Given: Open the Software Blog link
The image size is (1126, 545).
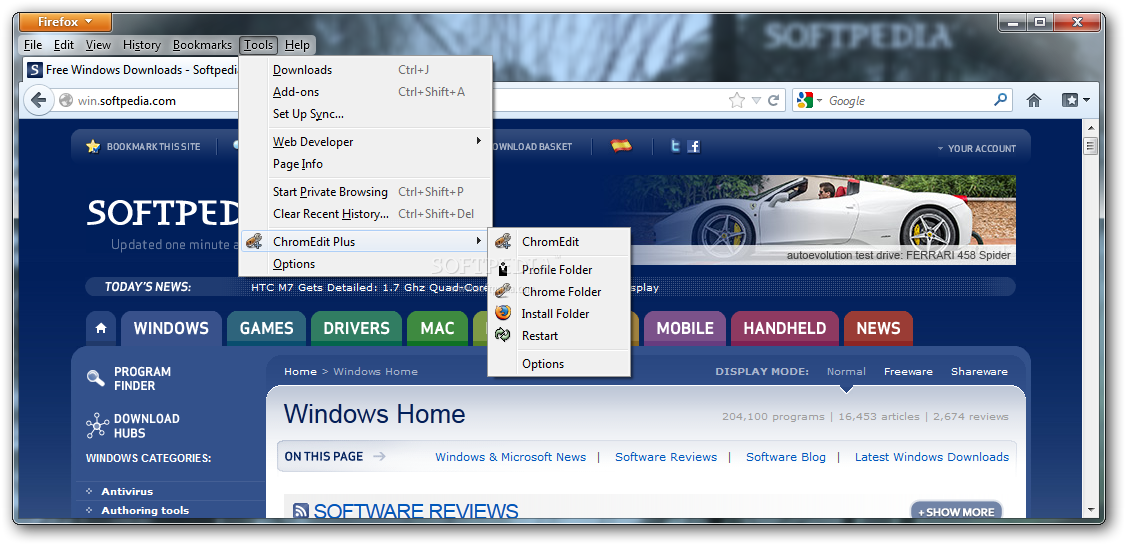Looking at the screenshot, I should [786, 457].
